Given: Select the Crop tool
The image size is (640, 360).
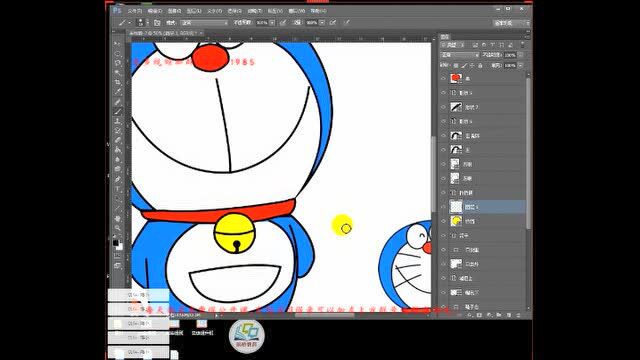Looking at the screenshot, I should click(118, 82).
